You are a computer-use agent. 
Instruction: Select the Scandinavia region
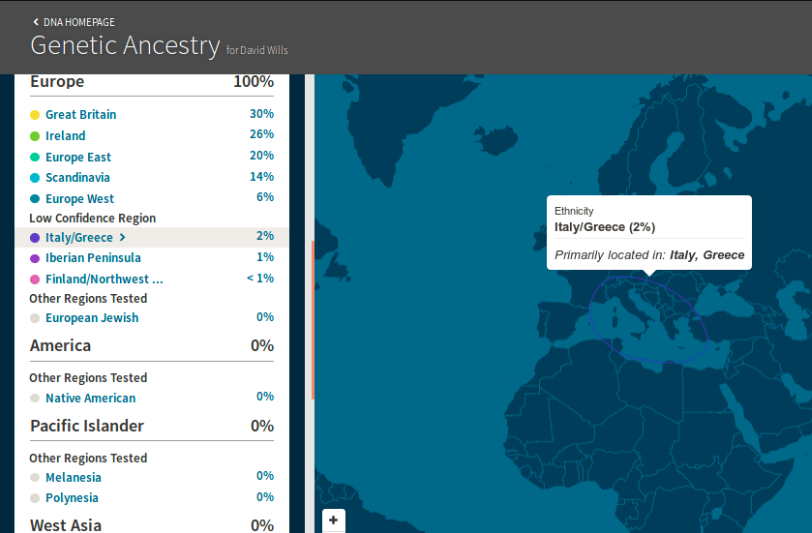coord(77,177)
